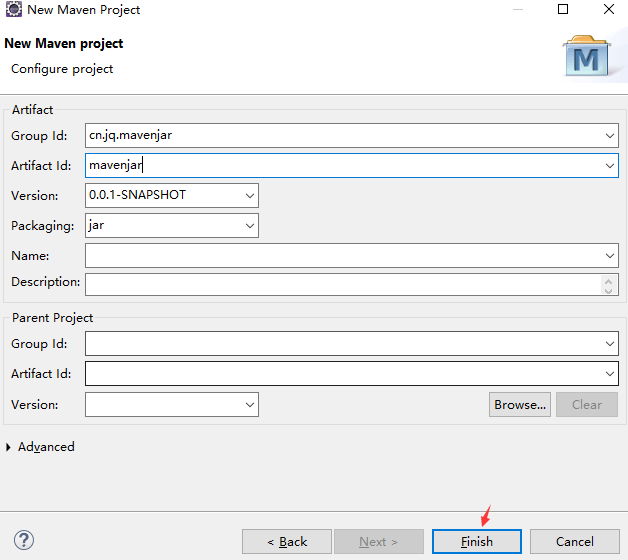Go to previous page with Back button
This screenshot has width=628, height=560.
287,542
